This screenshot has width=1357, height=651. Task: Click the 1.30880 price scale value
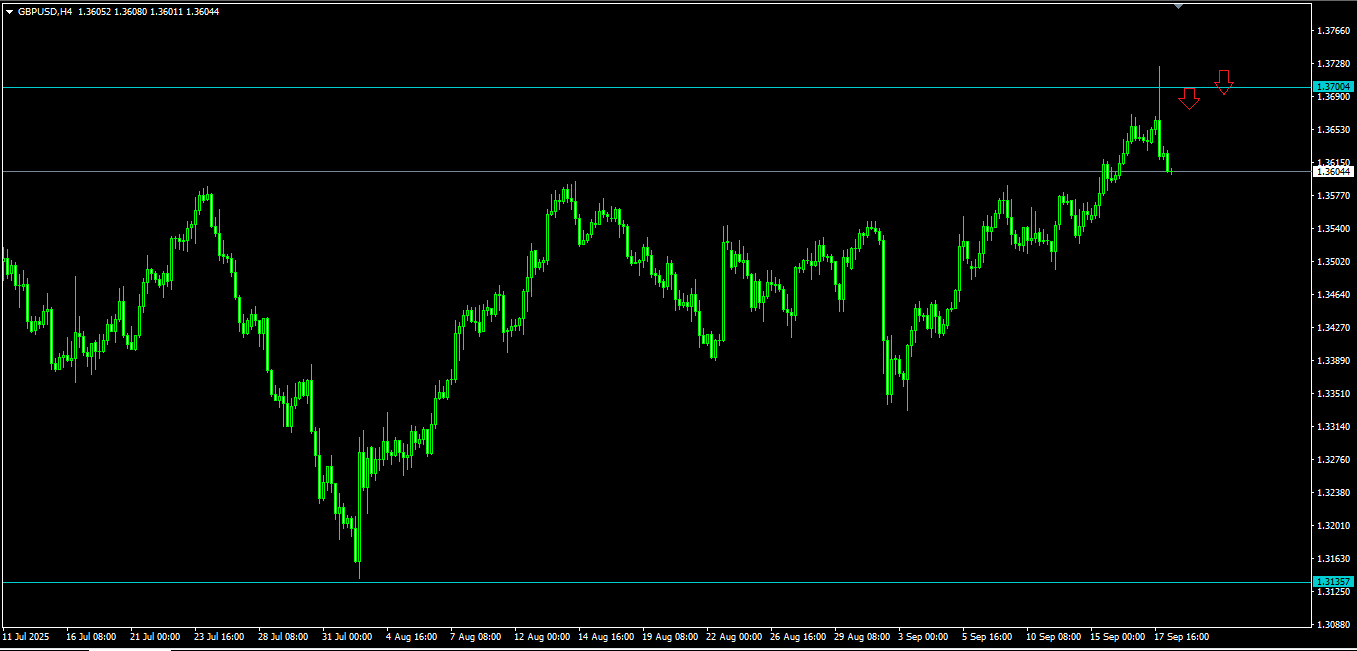(1335, 625)
